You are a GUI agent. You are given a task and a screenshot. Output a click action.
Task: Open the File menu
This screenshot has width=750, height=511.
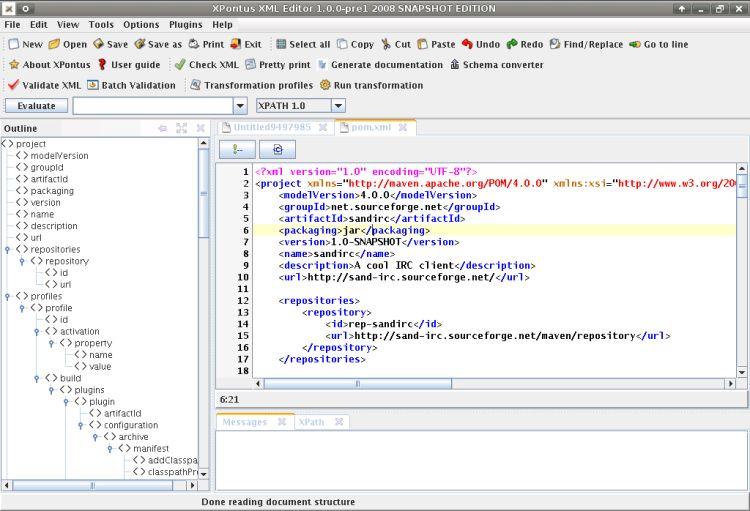click(x=12, y=24)
